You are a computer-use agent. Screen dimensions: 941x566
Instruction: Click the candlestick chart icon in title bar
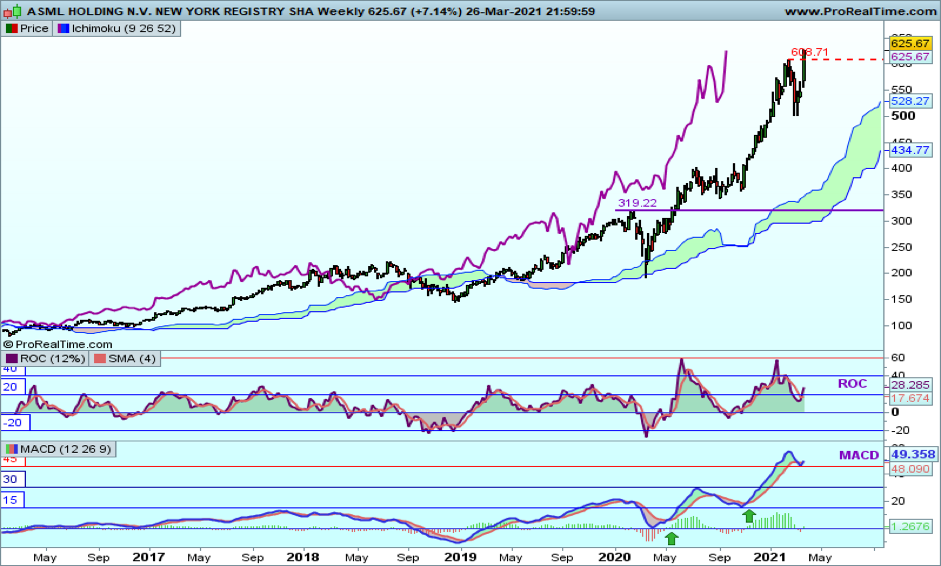click(x=13, y=11)
